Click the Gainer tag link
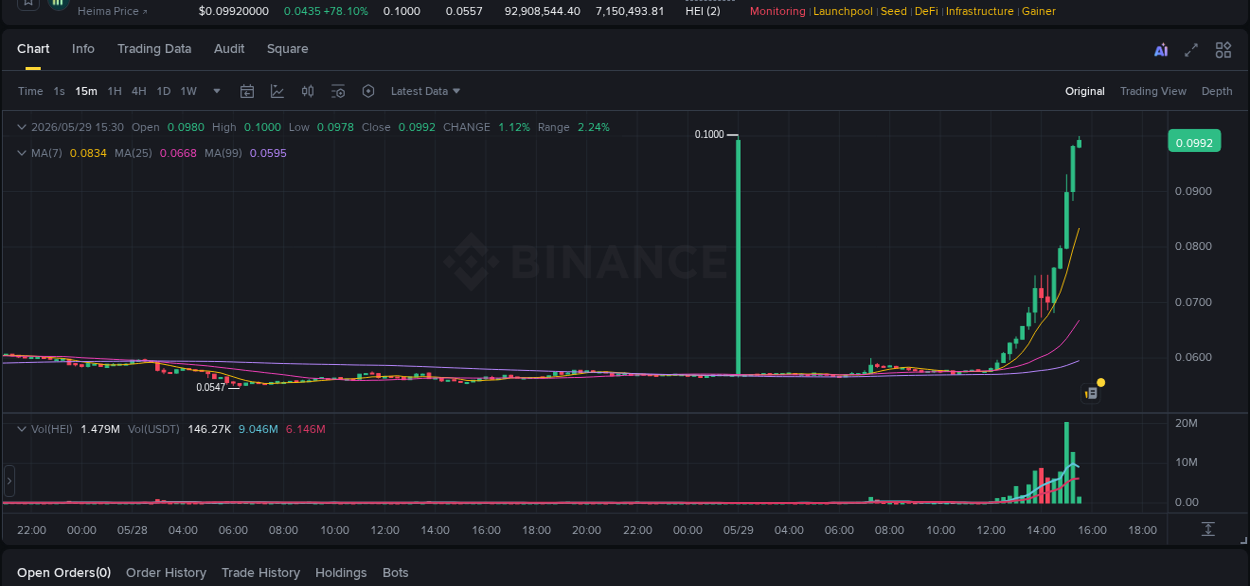The width and height of the screenshot is (1250, 586). coord(1038,11)
